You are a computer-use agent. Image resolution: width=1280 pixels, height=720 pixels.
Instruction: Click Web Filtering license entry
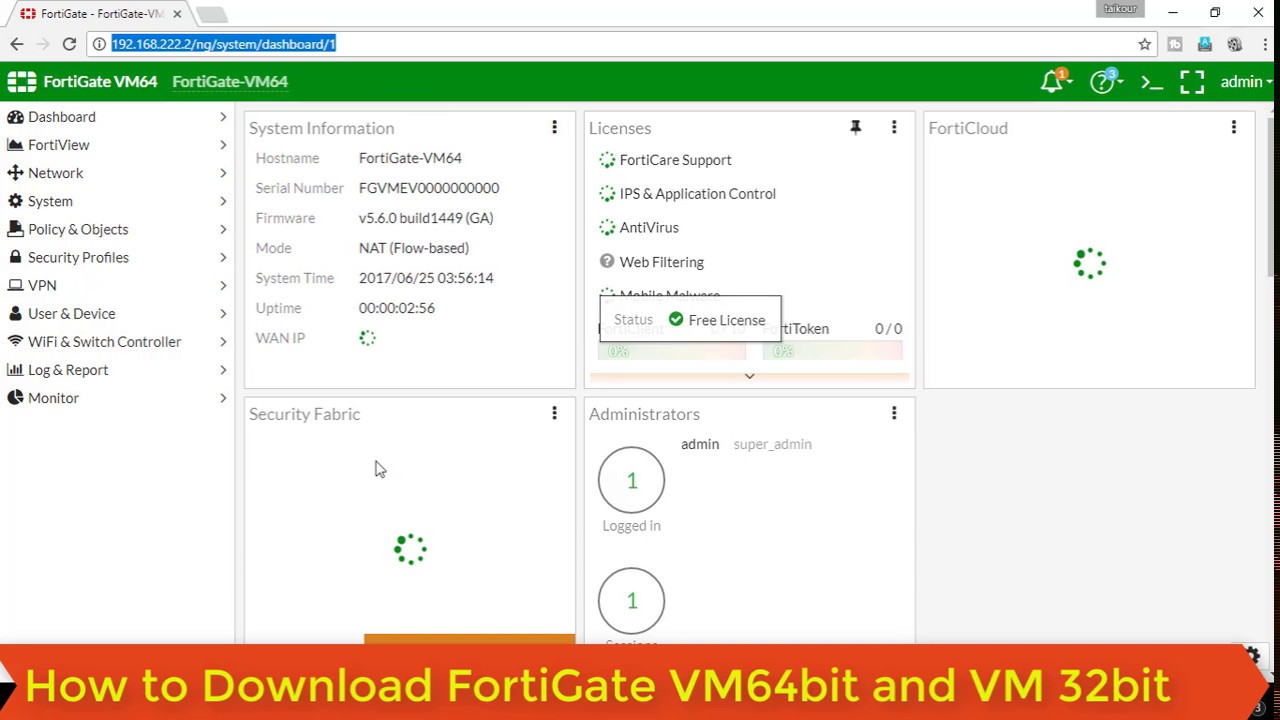coord(651,262)
